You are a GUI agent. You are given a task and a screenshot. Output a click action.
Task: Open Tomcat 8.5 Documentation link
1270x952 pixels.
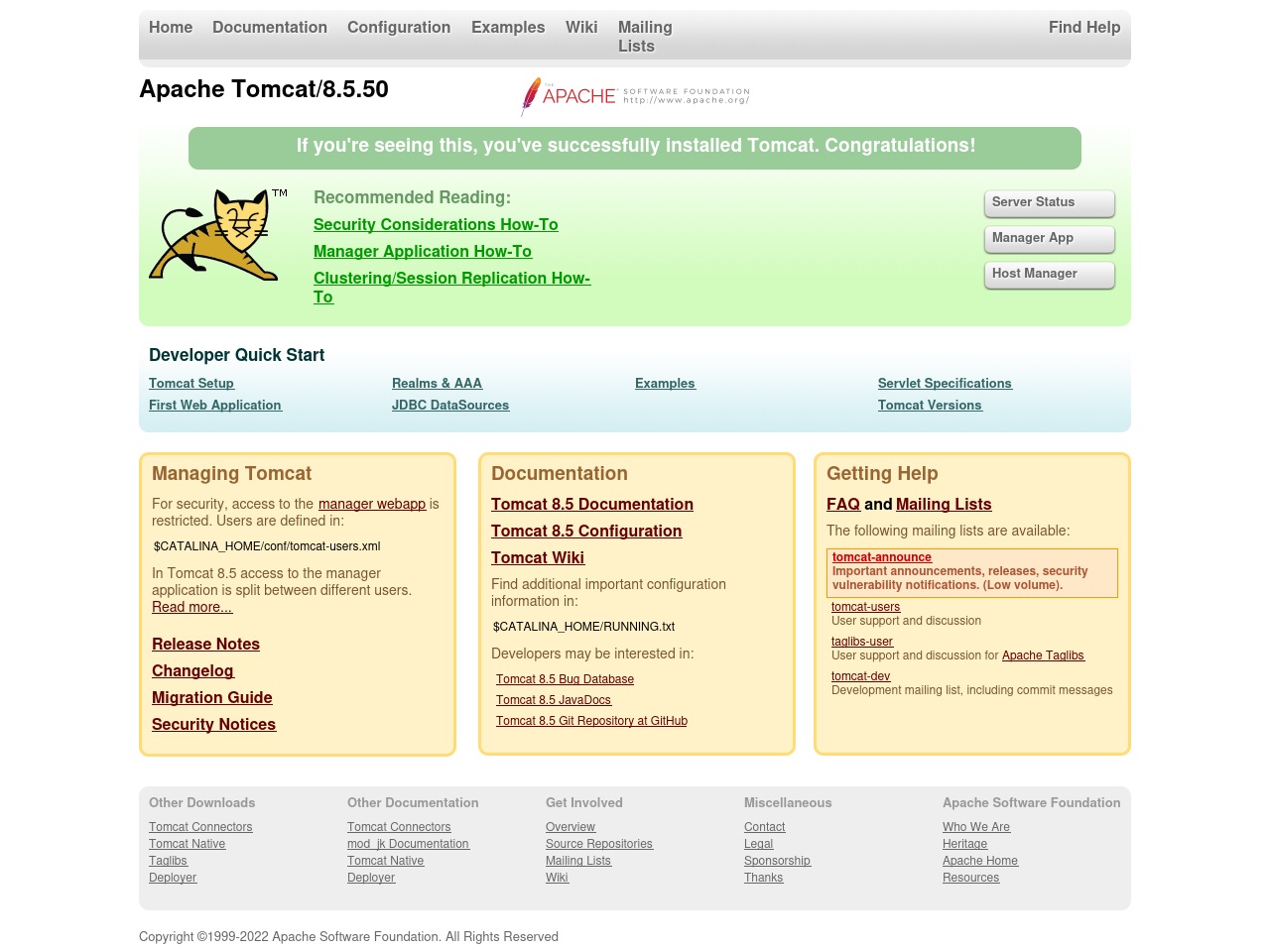click(592, 505)
